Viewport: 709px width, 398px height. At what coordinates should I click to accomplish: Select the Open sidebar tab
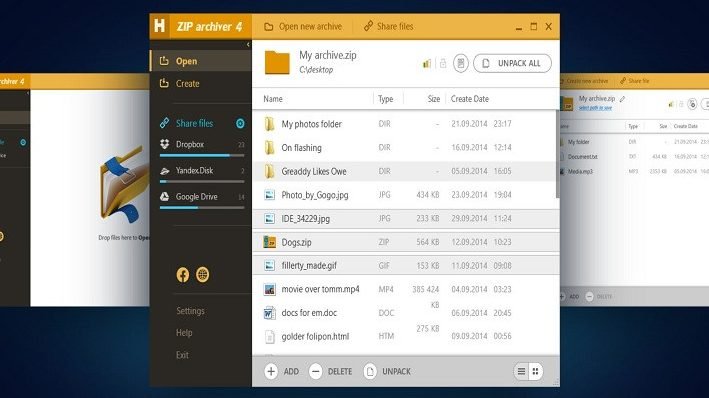click(x=201, y=61)
